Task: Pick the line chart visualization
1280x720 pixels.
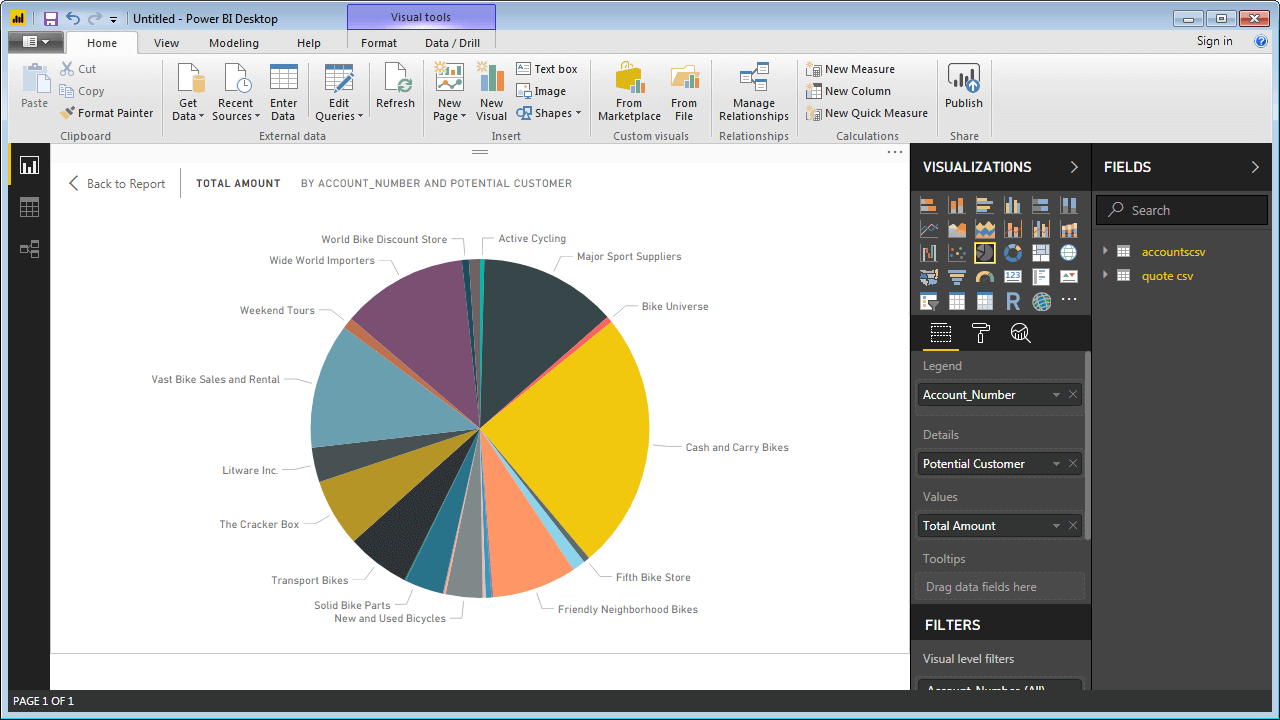Action: pos(929,229)
